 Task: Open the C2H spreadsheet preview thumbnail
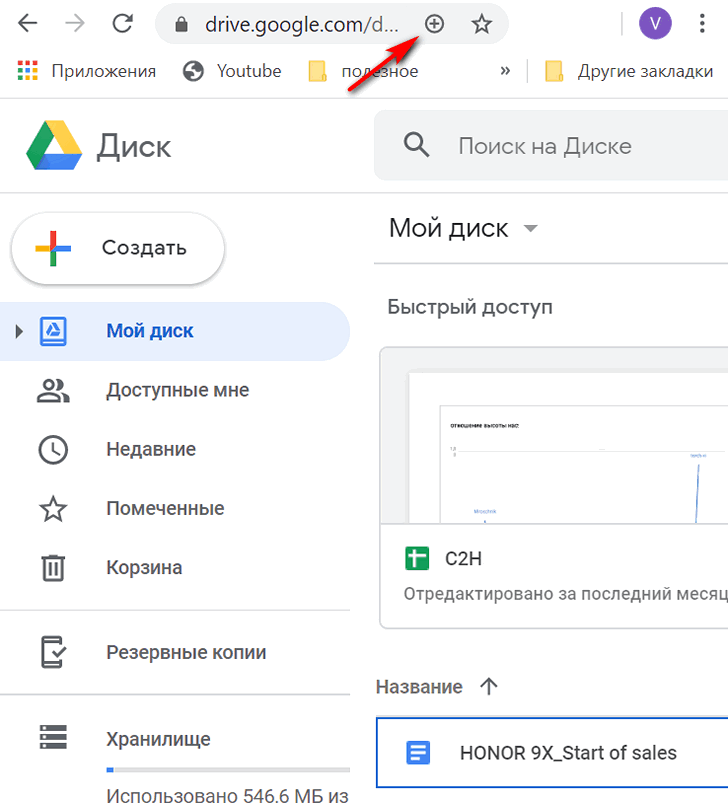click(x=554, y=435)
